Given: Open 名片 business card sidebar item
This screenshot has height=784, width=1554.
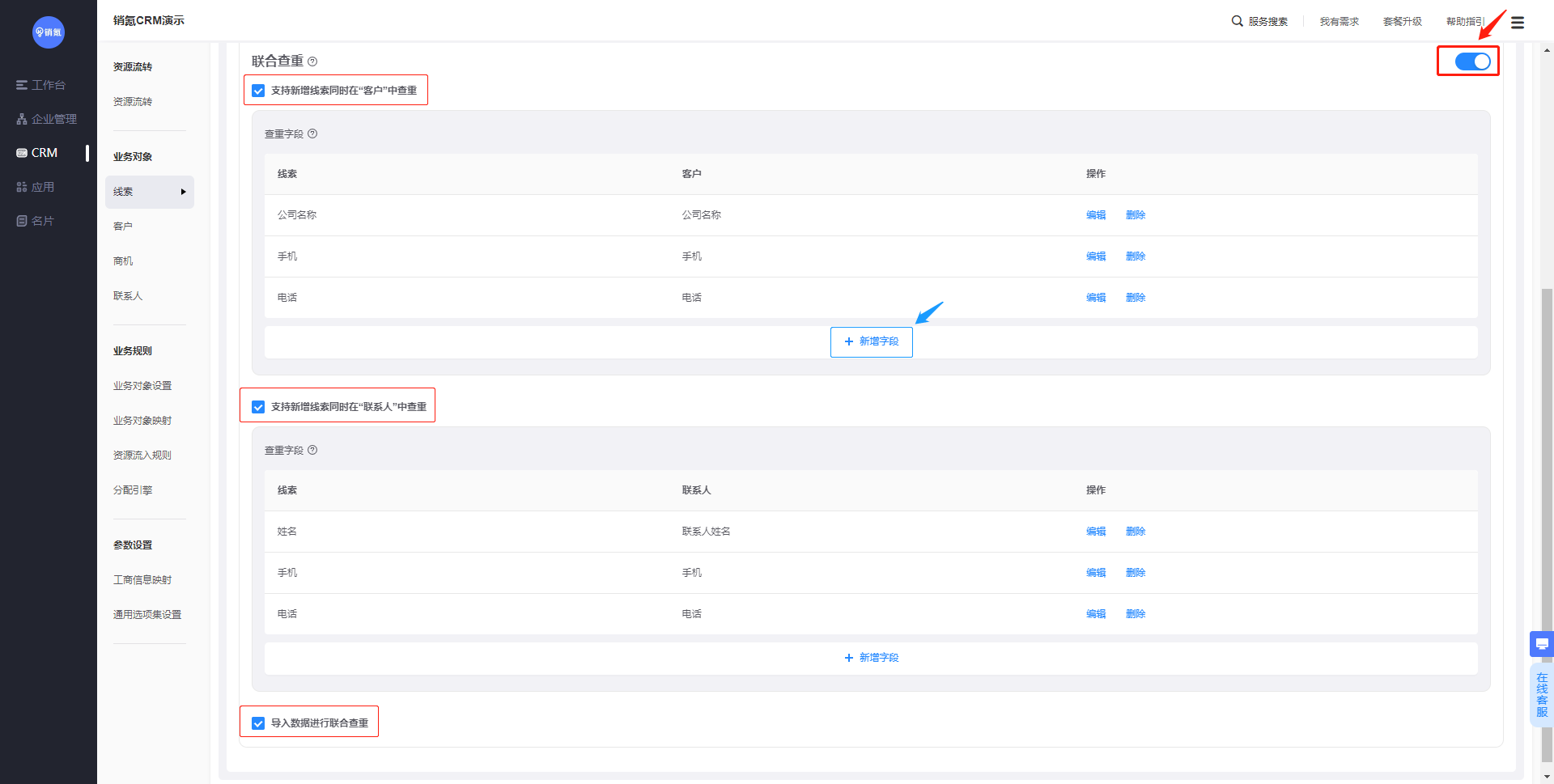Looking at the screenshot, I should pyautogui.click(x=36, y=221).
